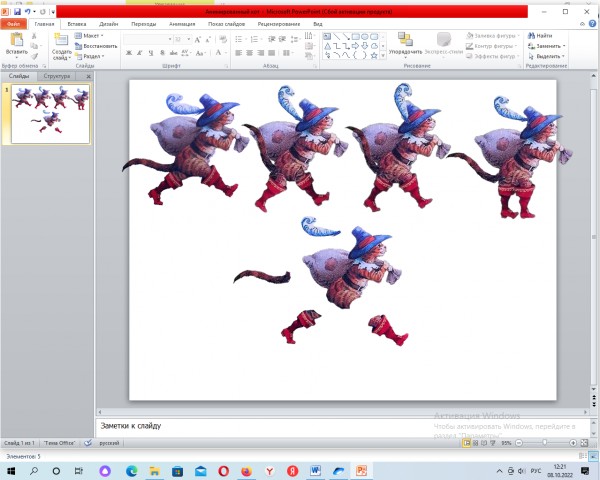This screenshot has height=480, width=600.
Task: Open the Файл file tab
Action: [x=13, y=24]
